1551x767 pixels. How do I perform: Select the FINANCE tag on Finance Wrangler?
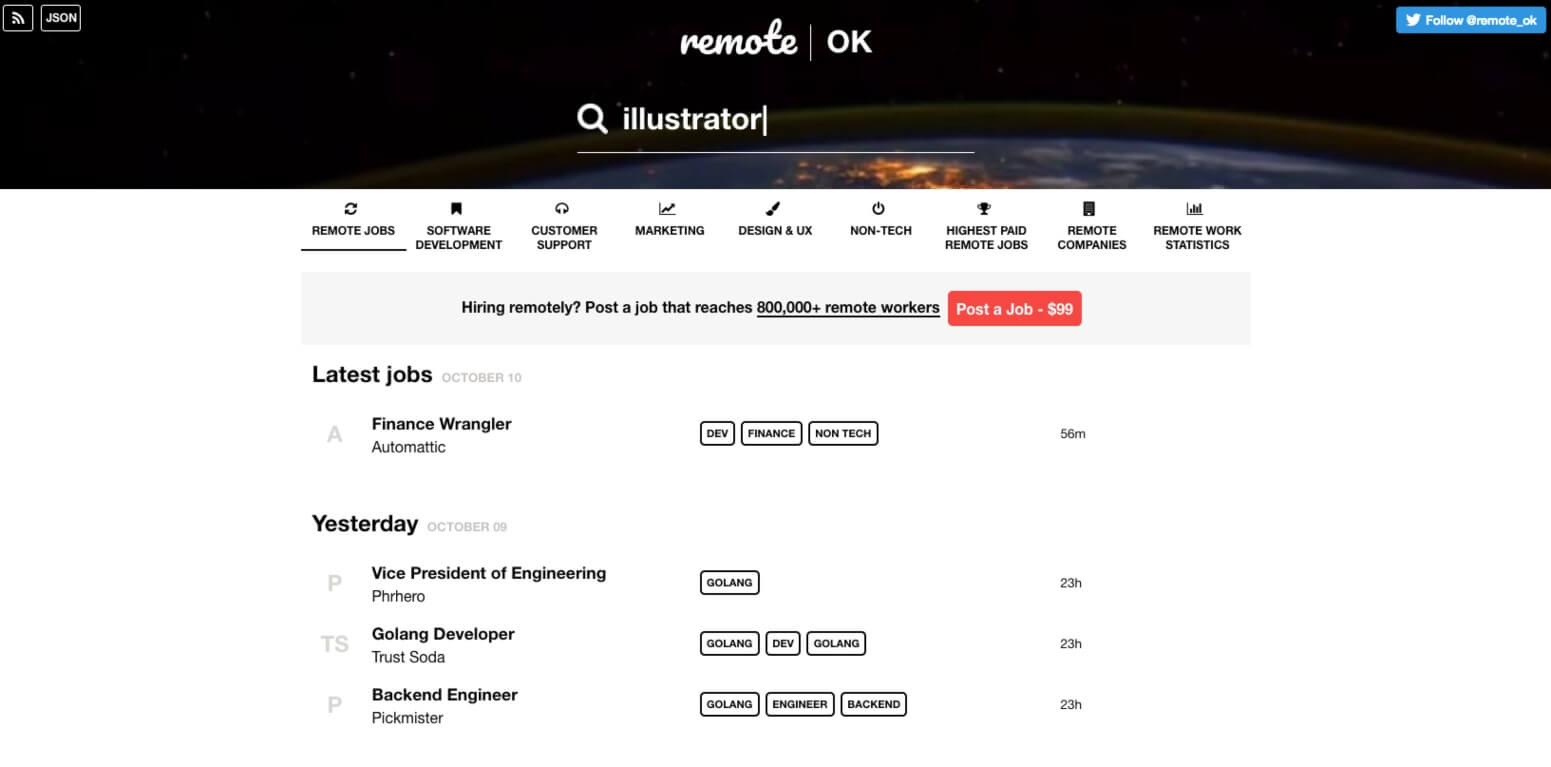(770, 433)
